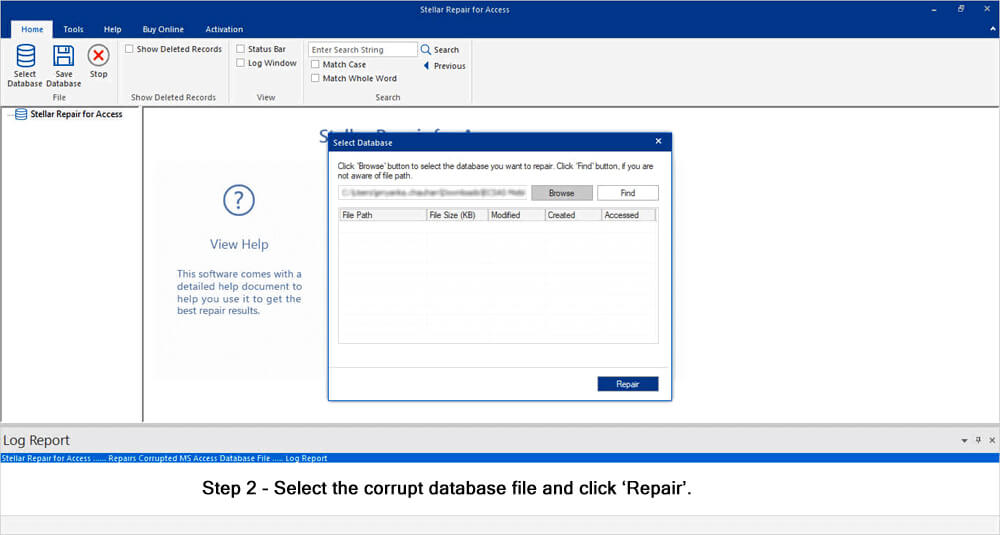This screenshot has width=1000, height=535.
Task: Open the Activation tab
Action: [x=224, y=29]
